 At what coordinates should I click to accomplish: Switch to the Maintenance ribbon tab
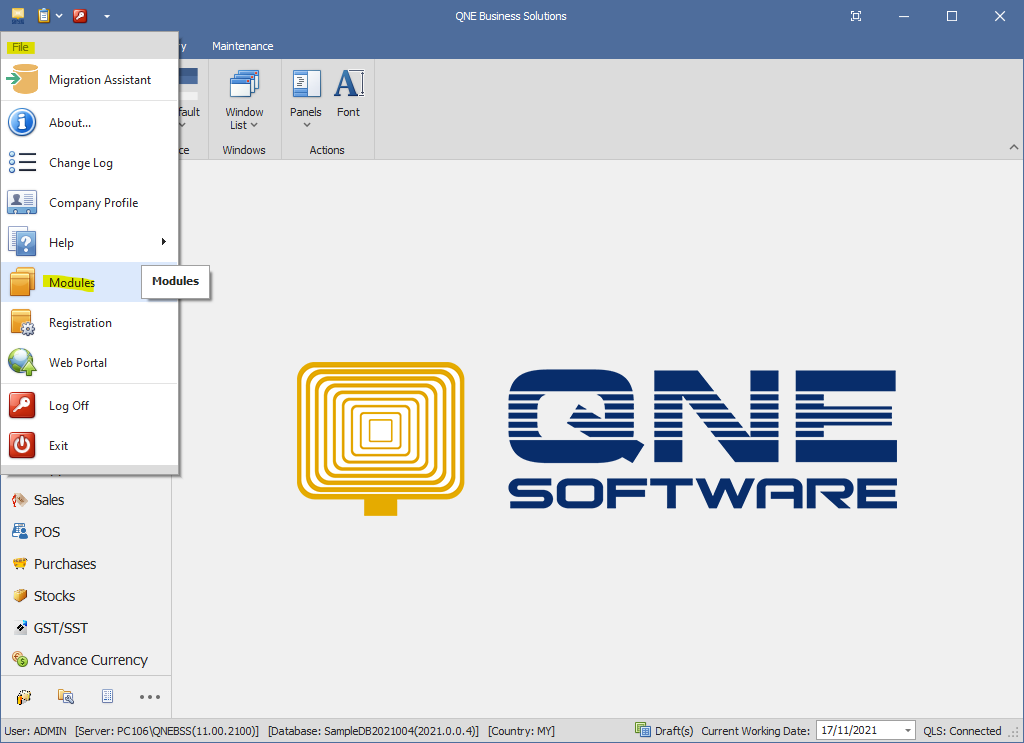click(x=242, y=46)
